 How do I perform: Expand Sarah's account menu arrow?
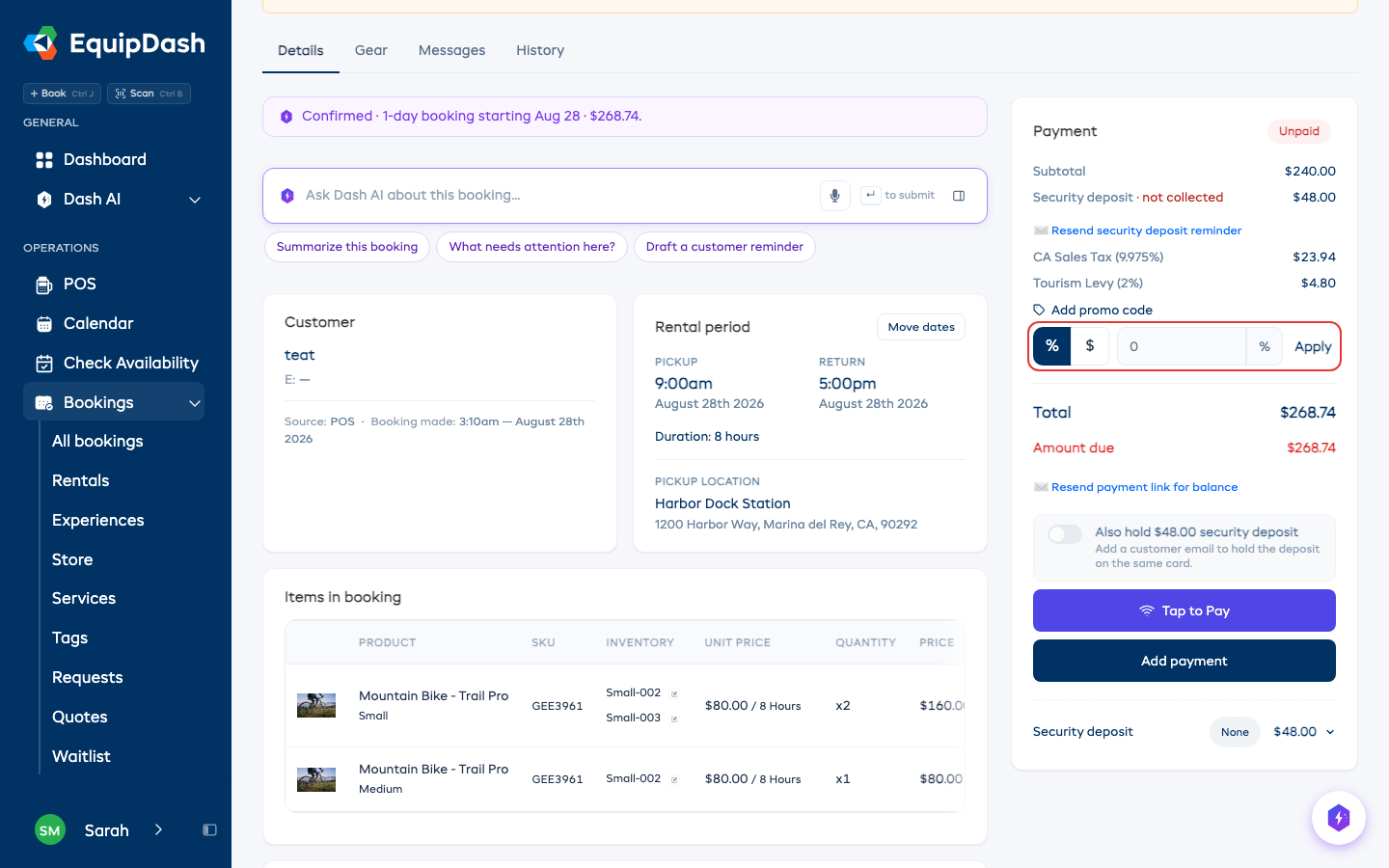click(158, 830)
